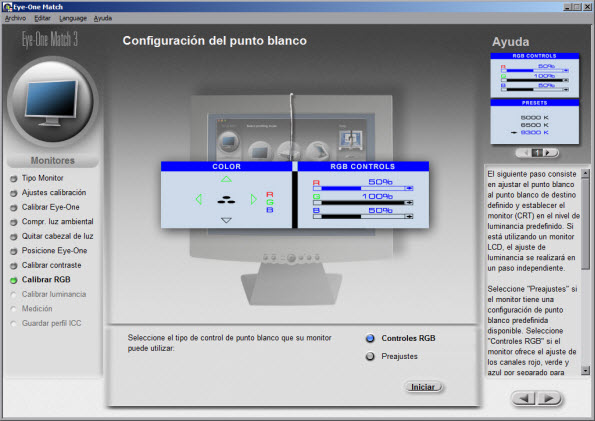Go to the next wizard step arrow
This screenshot has width=595, height=421.
549,398
